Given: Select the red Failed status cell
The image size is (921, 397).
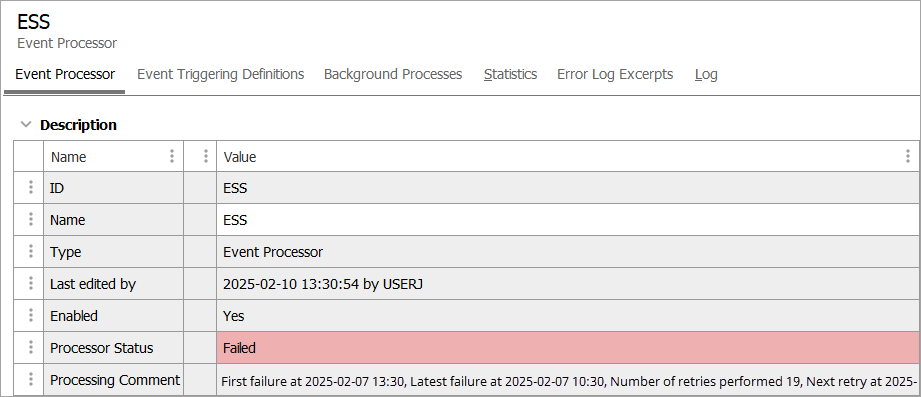Looking at the screenshot, I should [x=568, y=348].
